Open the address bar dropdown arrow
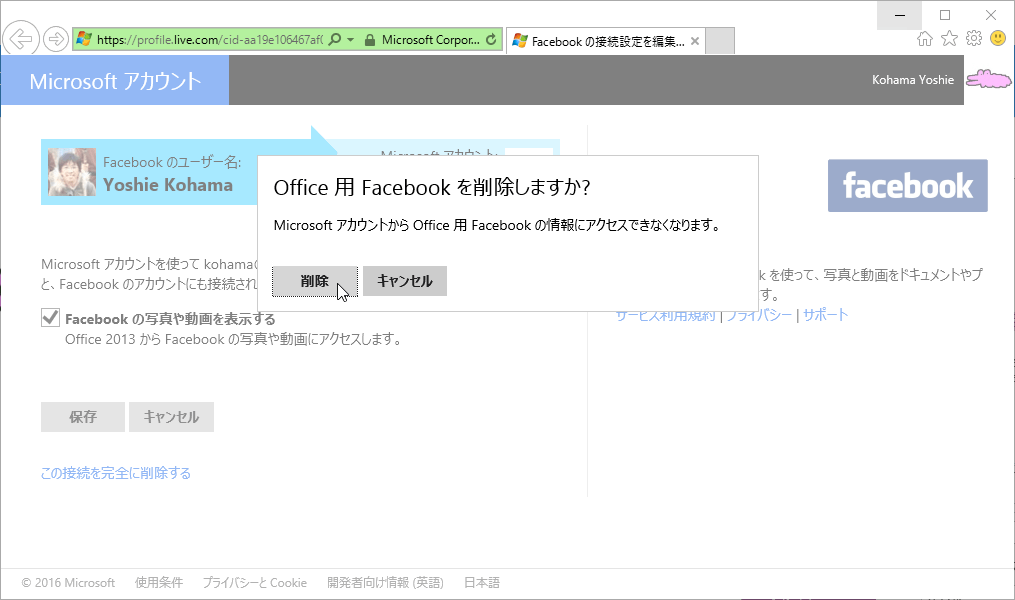The width and height of the screenshot is (1015, 600). pos(351,40)
